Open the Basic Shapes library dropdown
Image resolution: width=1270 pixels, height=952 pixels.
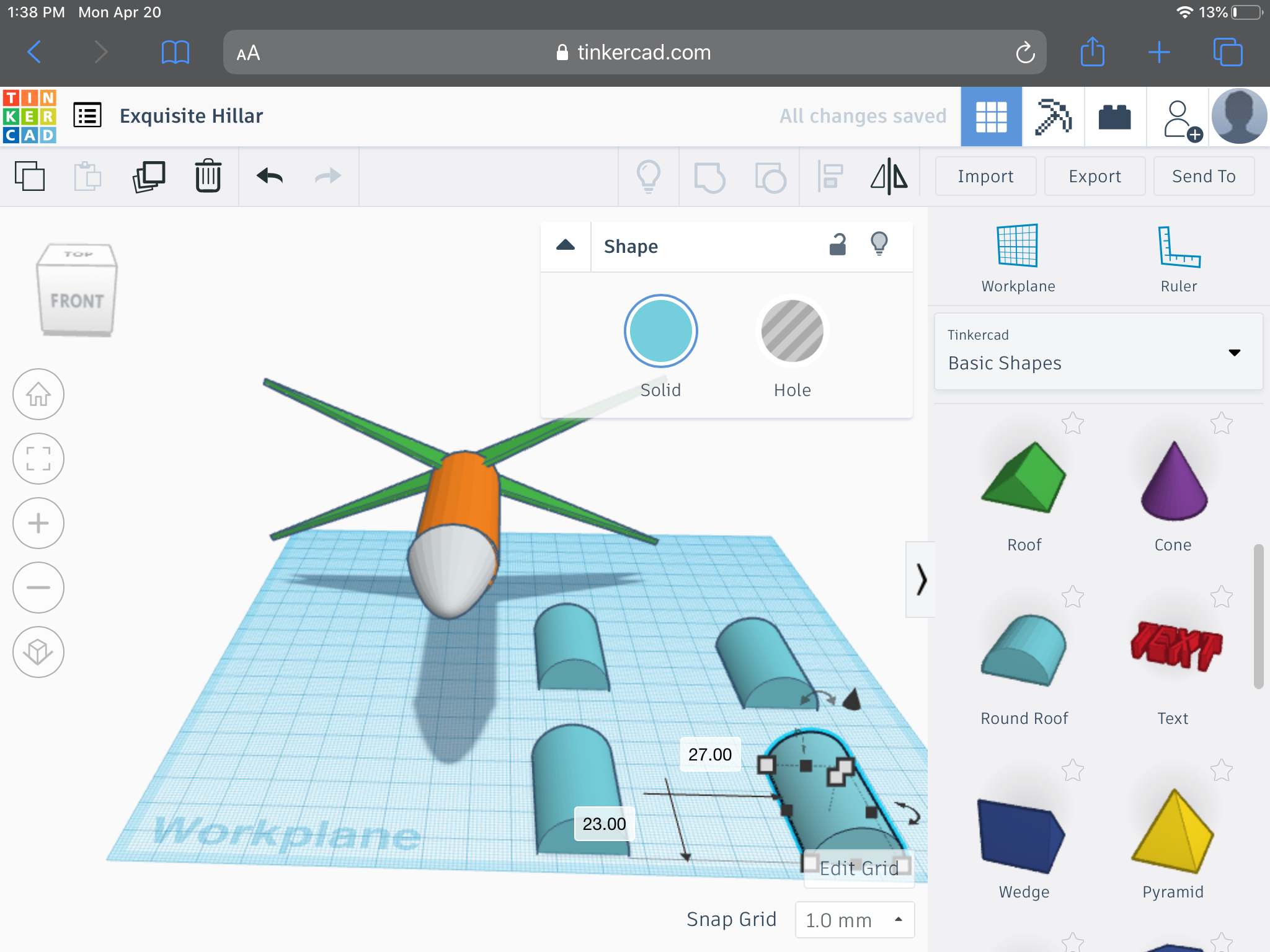(1098, 351)
